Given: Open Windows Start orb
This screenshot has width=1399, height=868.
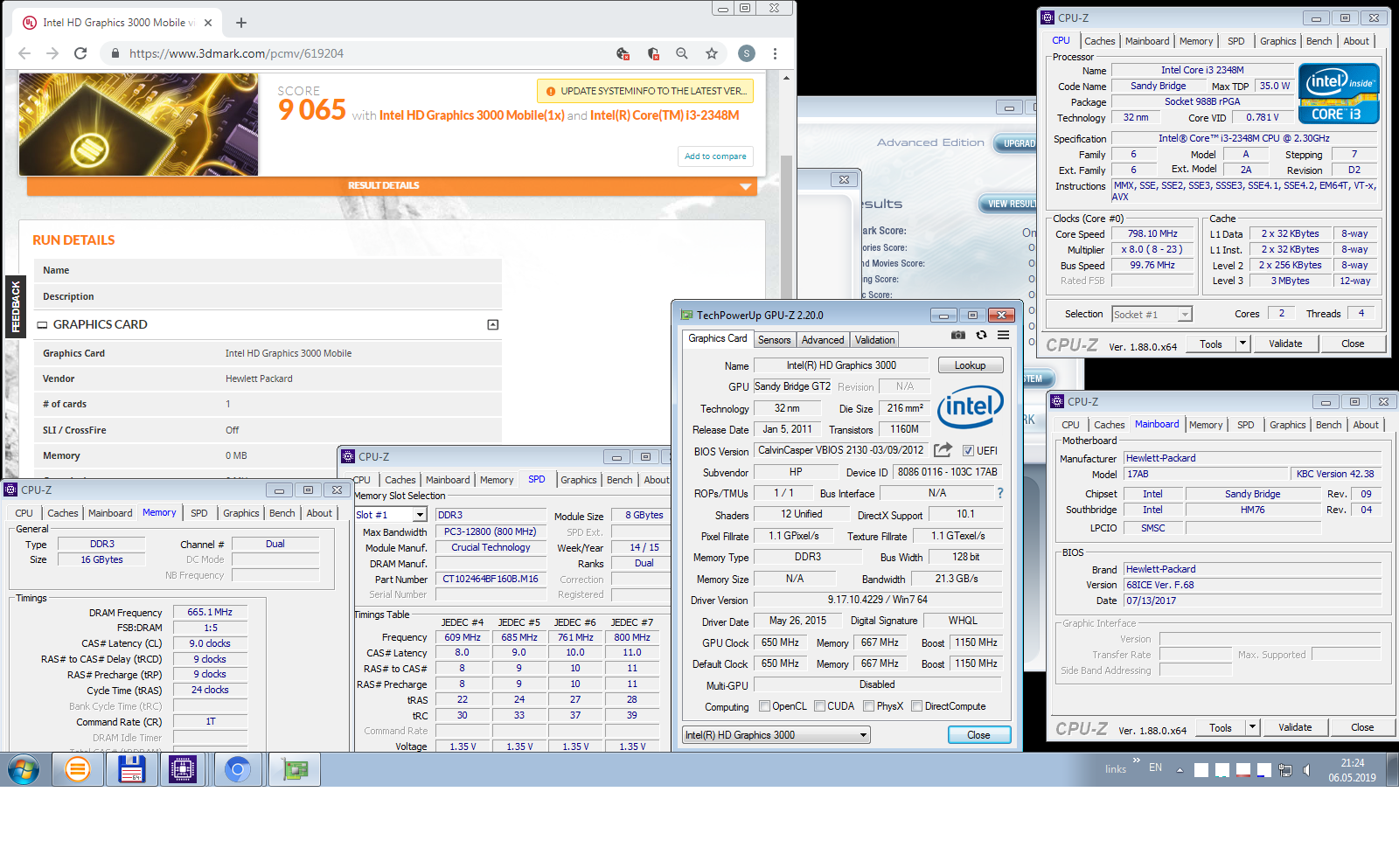Looking at the screenshot, I should click(x=23, y=770).
